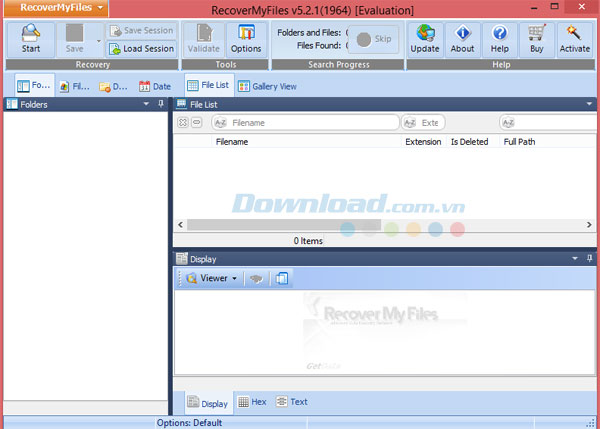Click the Extension filter input field
The height and width of the screenshot is (429, 600).
pyautogui.click(x=423, y=123)
